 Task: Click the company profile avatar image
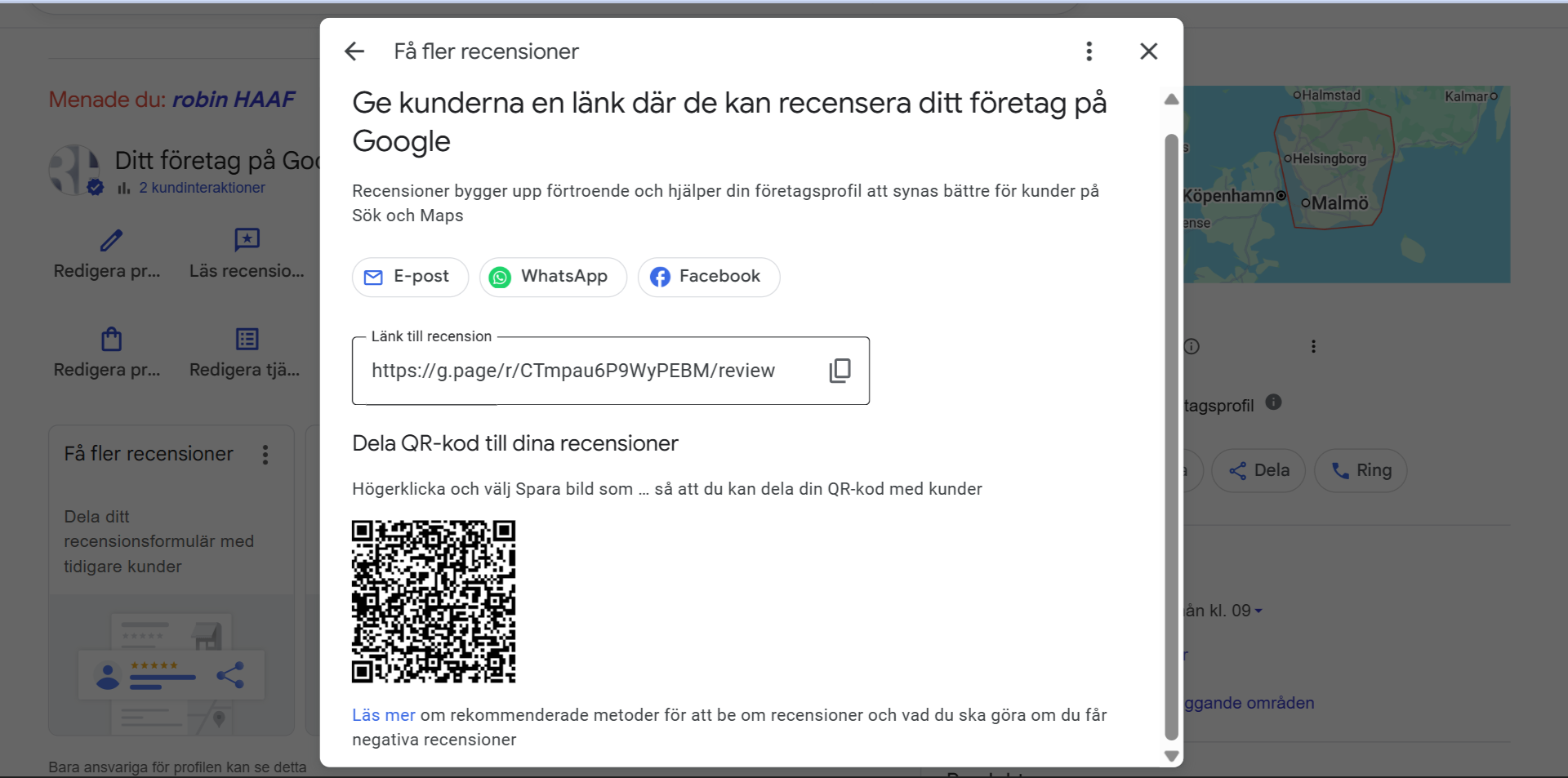[75, 170]
